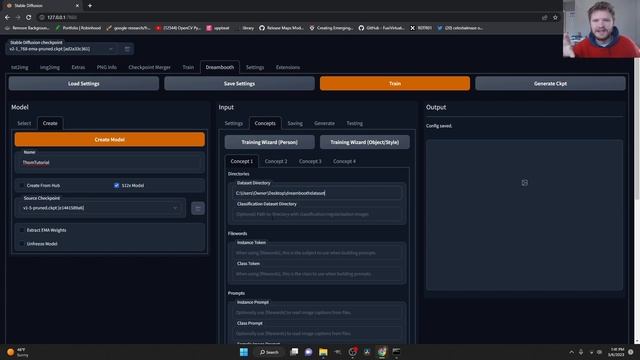Show hidden system tray icons
The image size is (640, 360).
click(x=571, y=352)
